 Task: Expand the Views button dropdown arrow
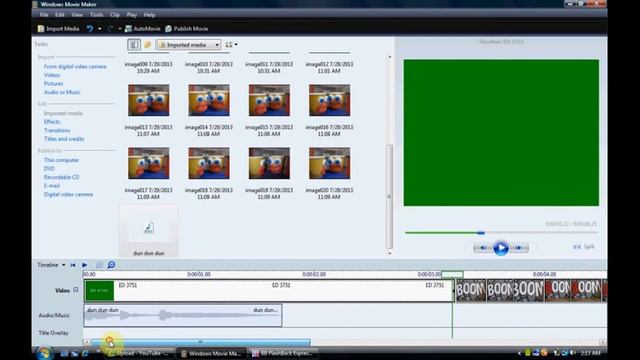(236, 44)
